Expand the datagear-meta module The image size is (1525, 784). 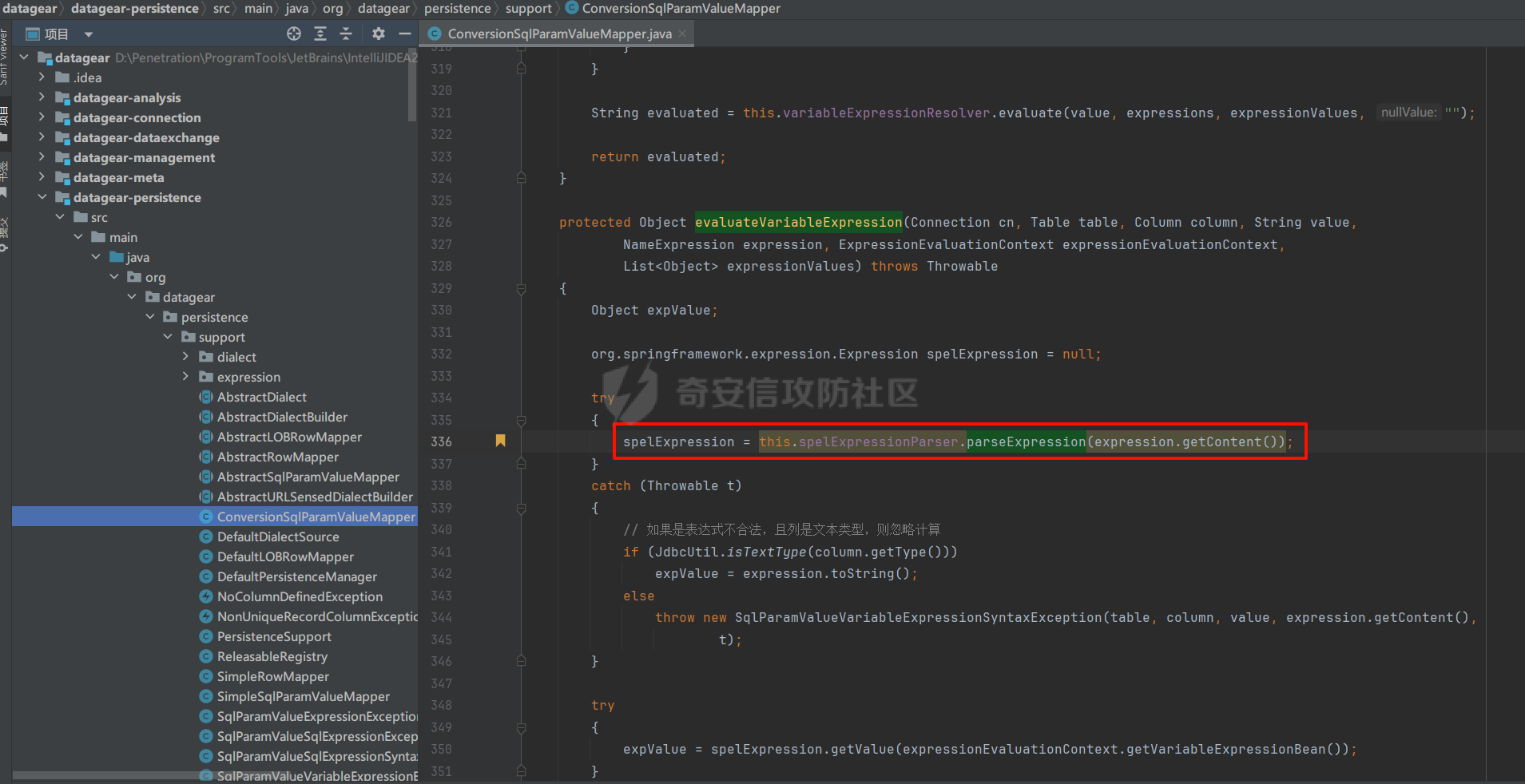point(42,177)
